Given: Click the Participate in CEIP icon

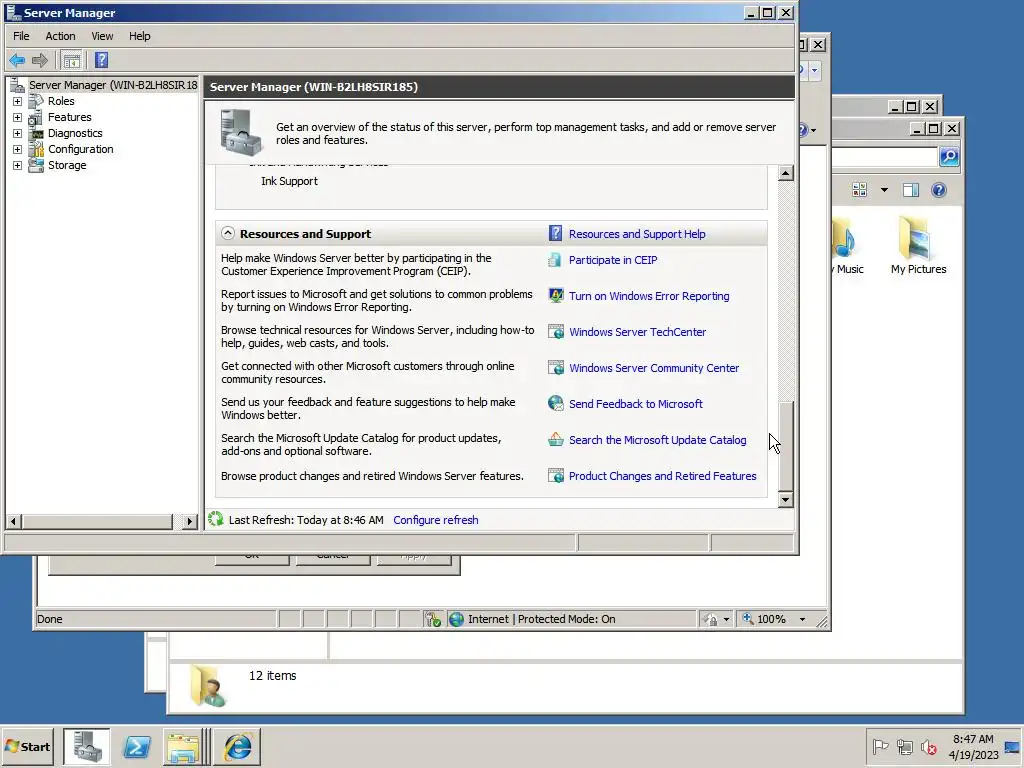Looking at the screenshot, I should point(555,260).
